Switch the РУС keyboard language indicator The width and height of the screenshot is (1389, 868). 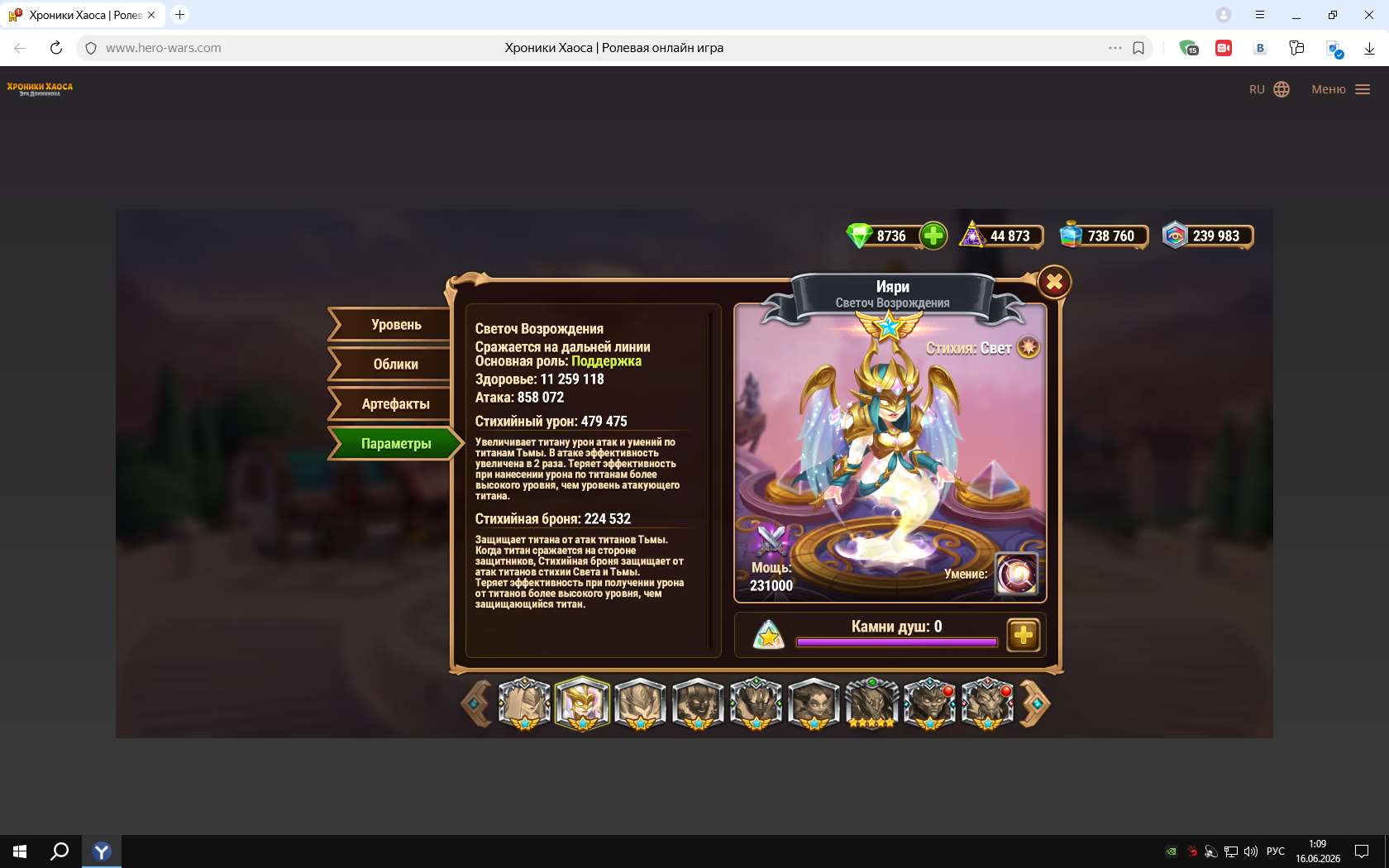(1276, 851)
